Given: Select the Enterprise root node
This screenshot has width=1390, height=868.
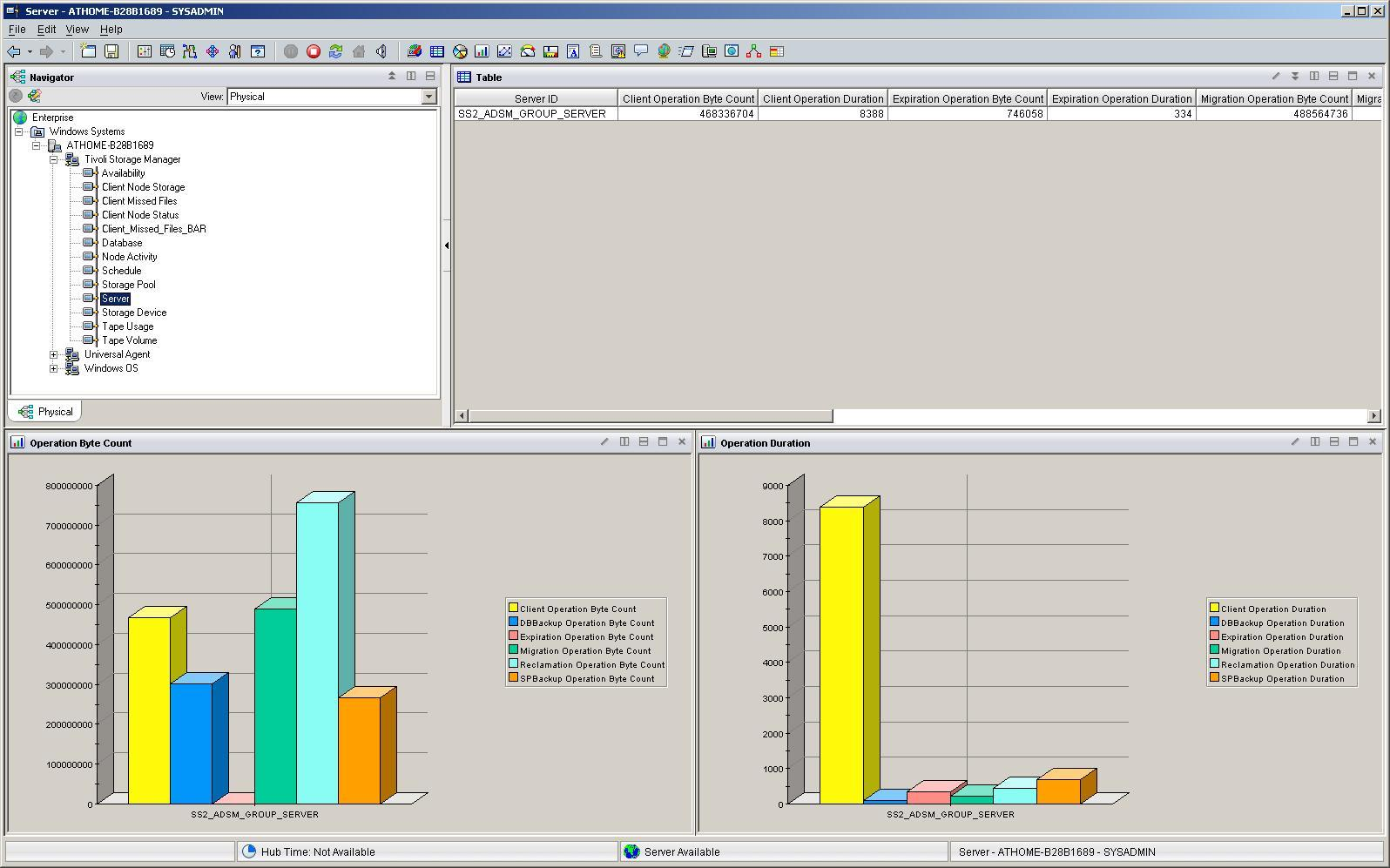Looking at the screenshot, I should tap(52, 118).
